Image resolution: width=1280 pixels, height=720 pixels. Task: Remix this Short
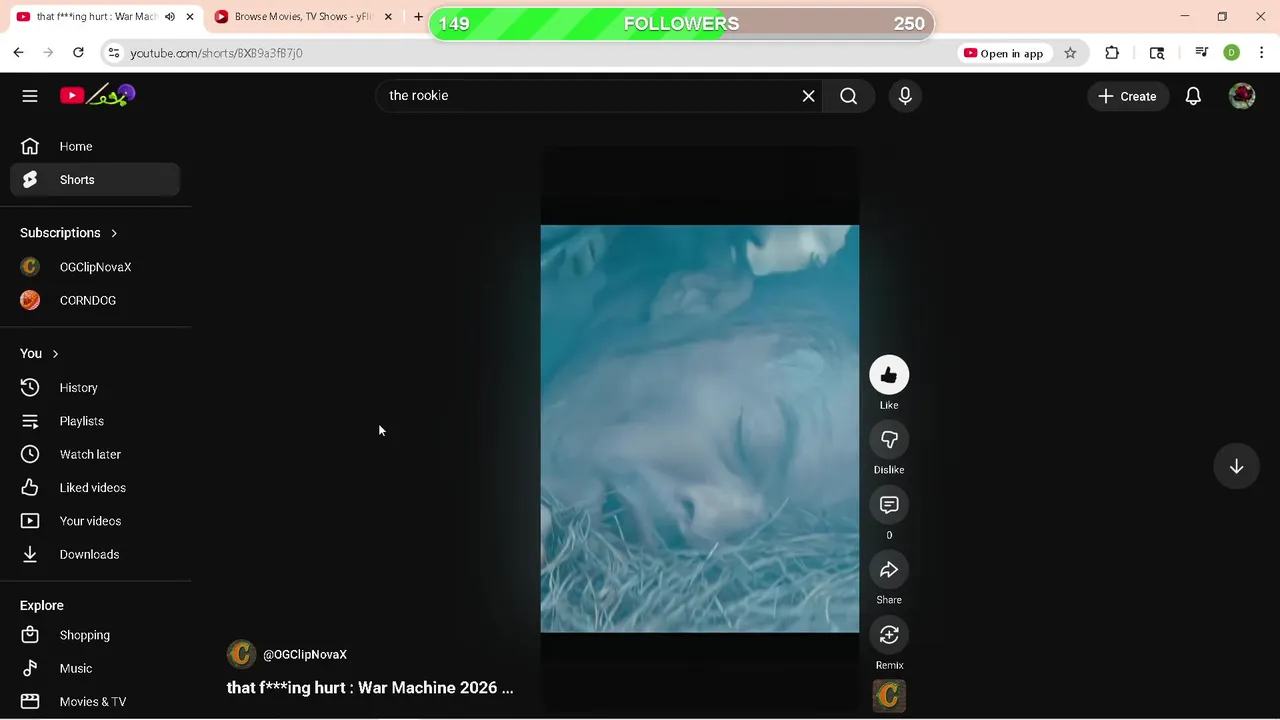coord(889,635)
